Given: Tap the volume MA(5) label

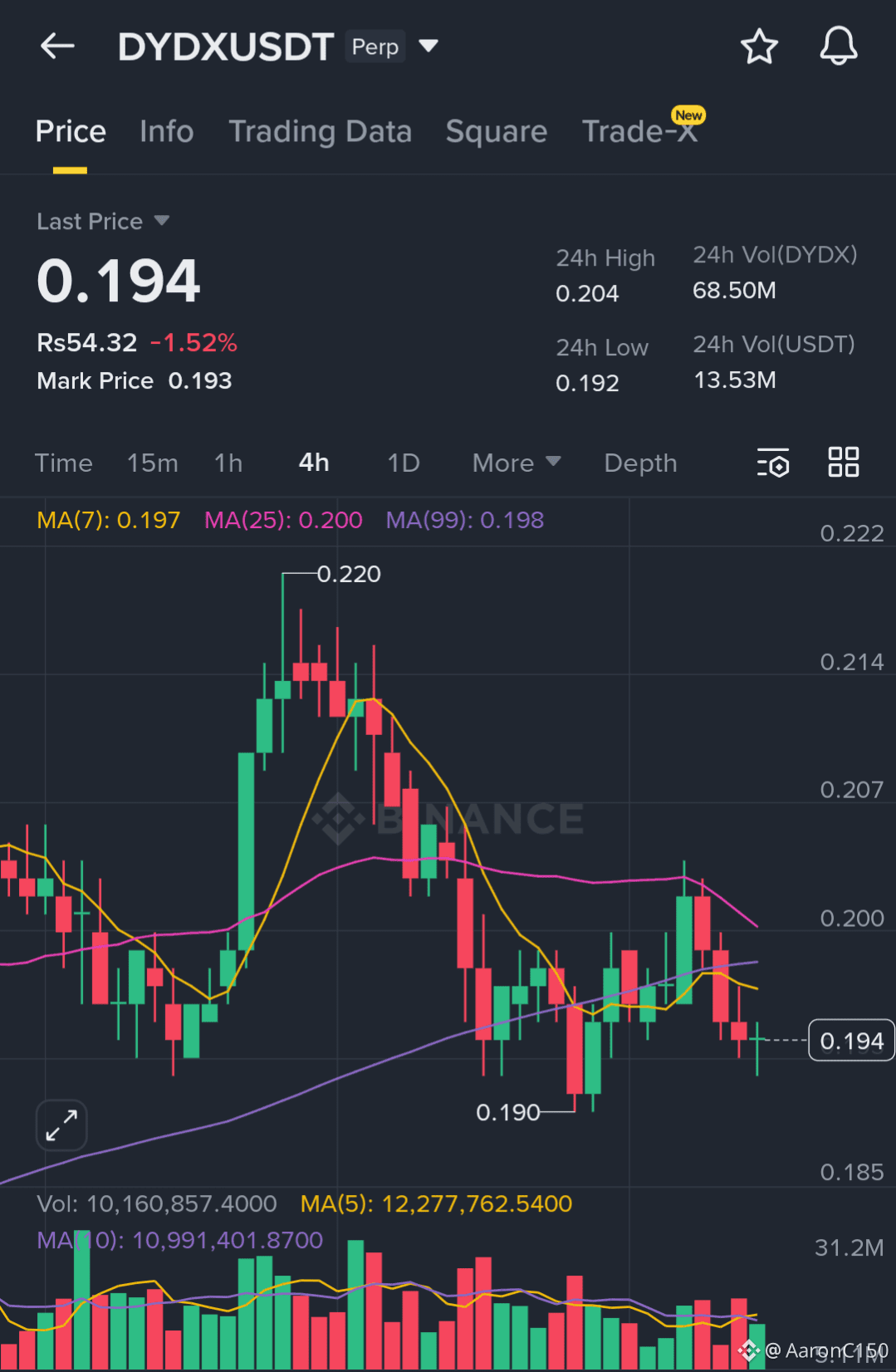Looking at the screenshot, I should (x=436, y=1203).
